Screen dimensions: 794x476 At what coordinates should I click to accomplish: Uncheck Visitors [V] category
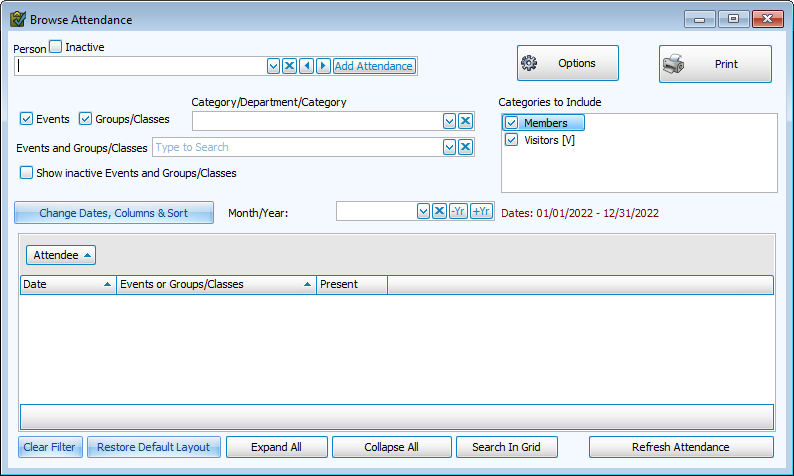tap(511, 141)
